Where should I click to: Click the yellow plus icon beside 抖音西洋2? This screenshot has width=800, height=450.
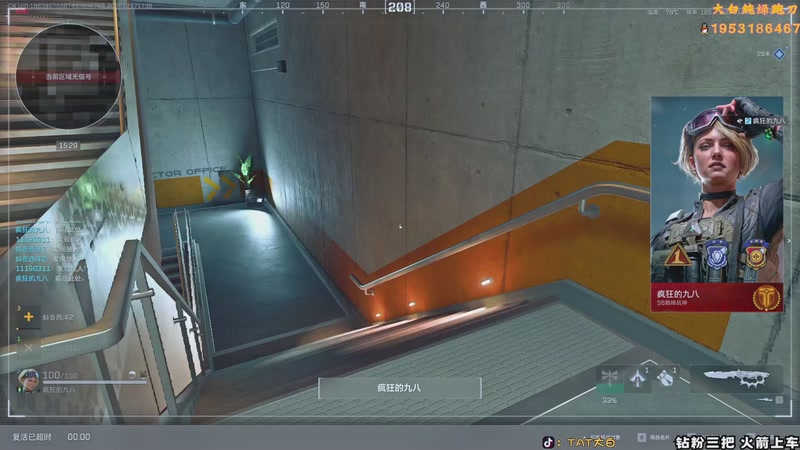point(29,317)
